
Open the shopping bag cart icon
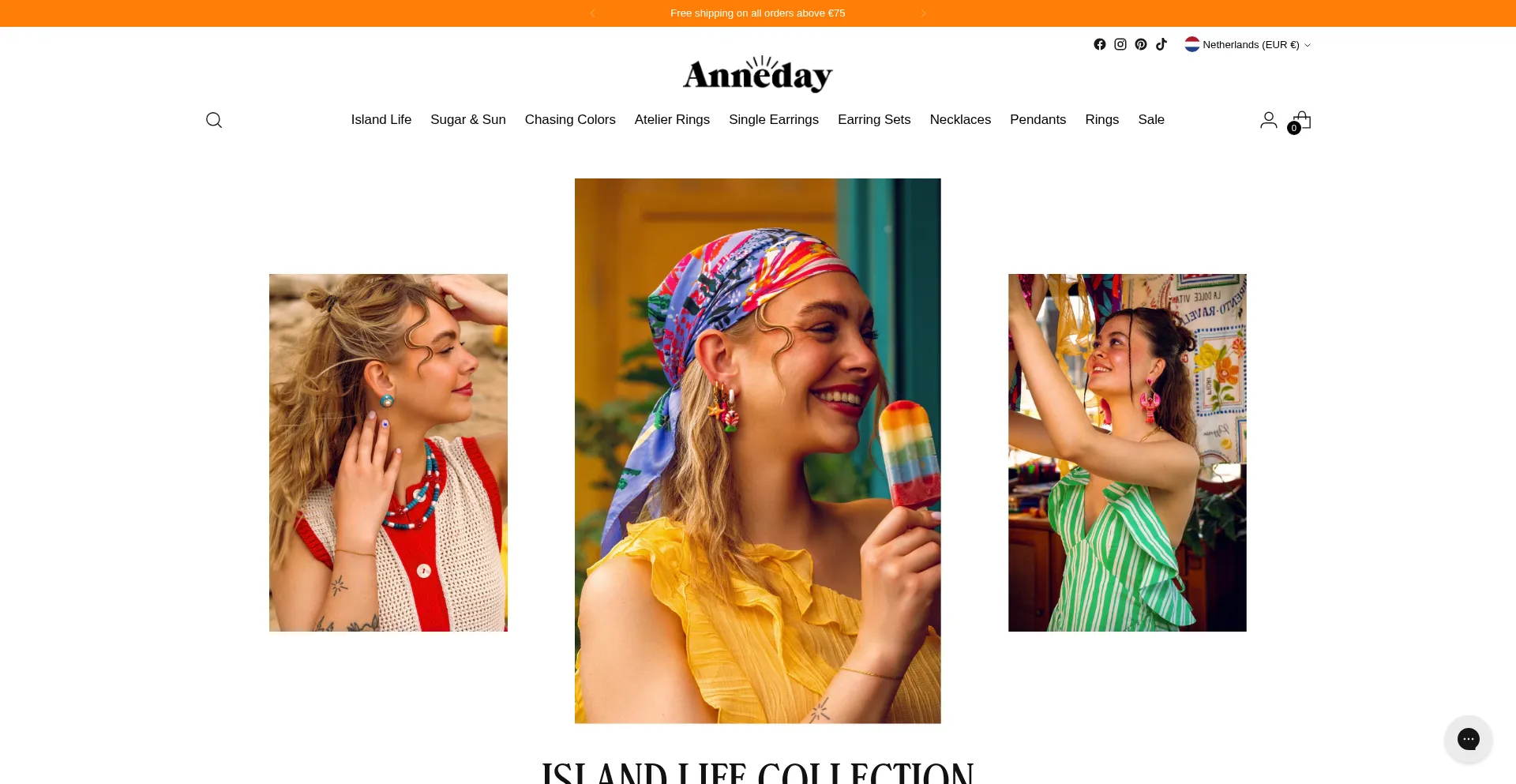click(x=1300, y=121)
